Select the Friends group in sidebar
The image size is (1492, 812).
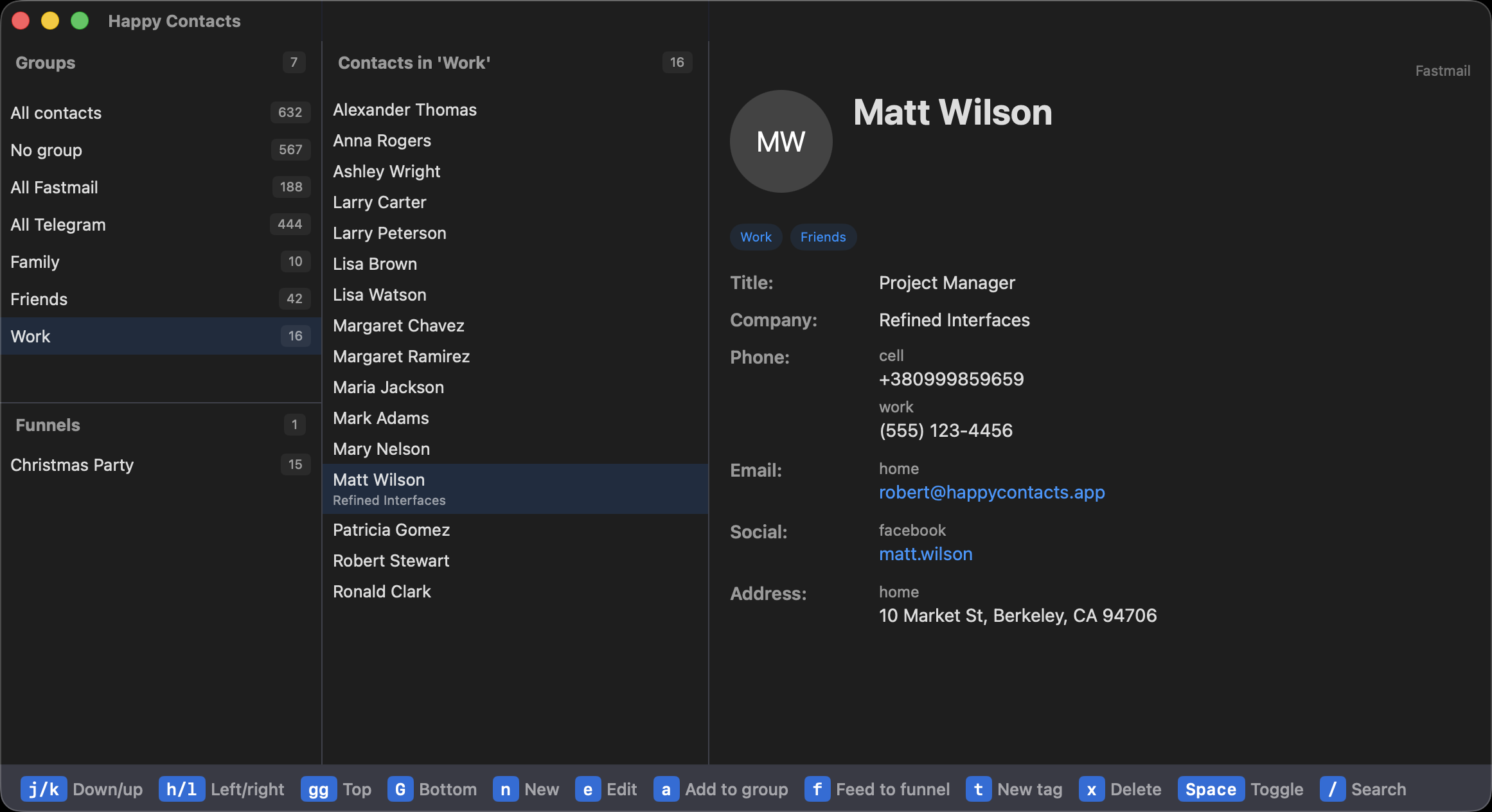coord(39,299)
